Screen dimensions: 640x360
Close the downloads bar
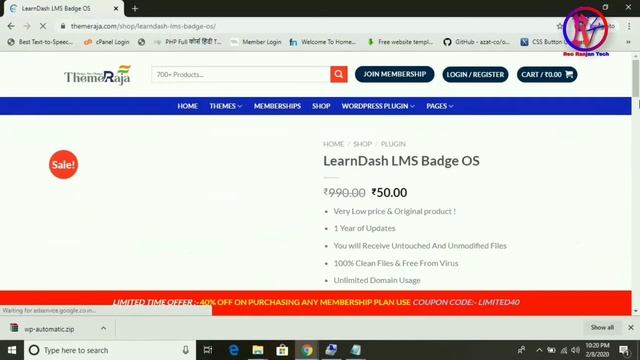(x=631, y=327)
